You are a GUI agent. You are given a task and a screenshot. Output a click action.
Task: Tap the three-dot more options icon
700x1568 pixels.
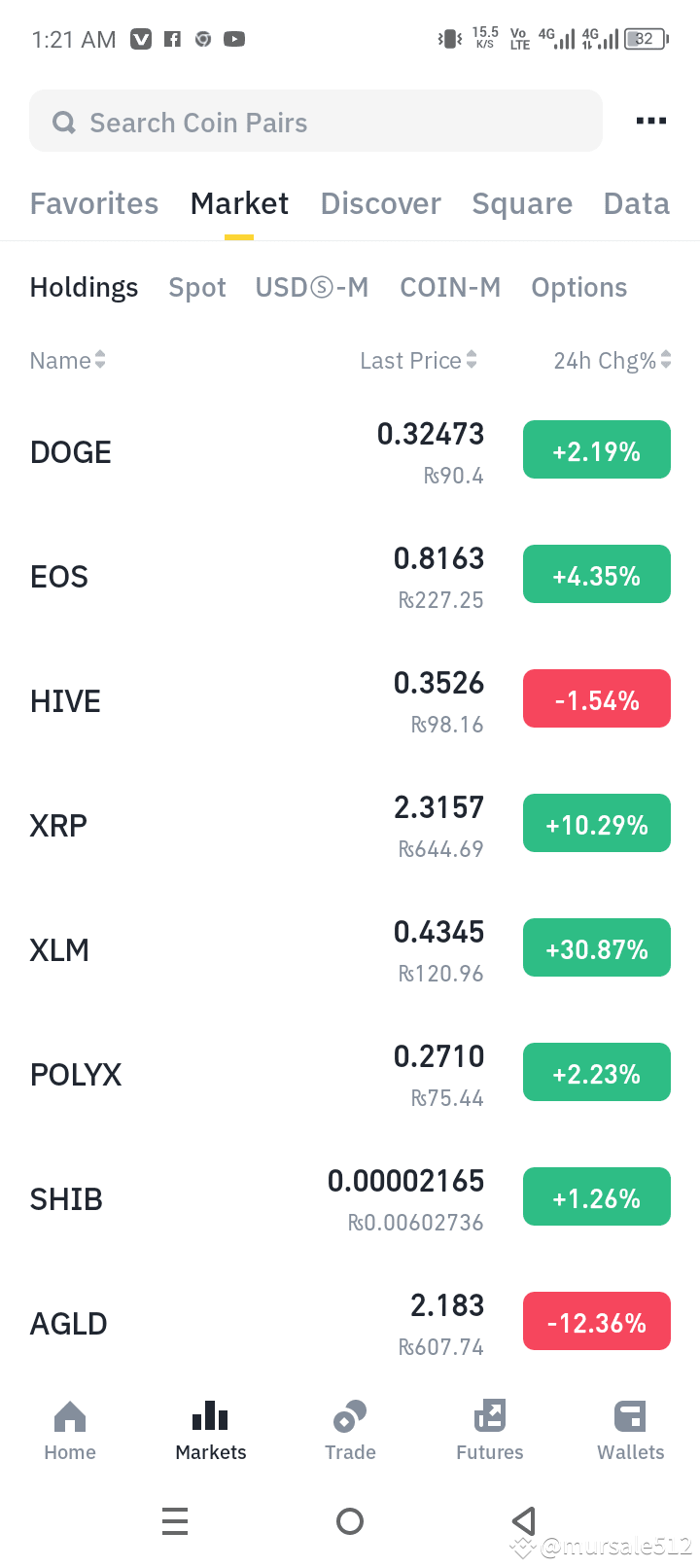[x=650, y=121]
